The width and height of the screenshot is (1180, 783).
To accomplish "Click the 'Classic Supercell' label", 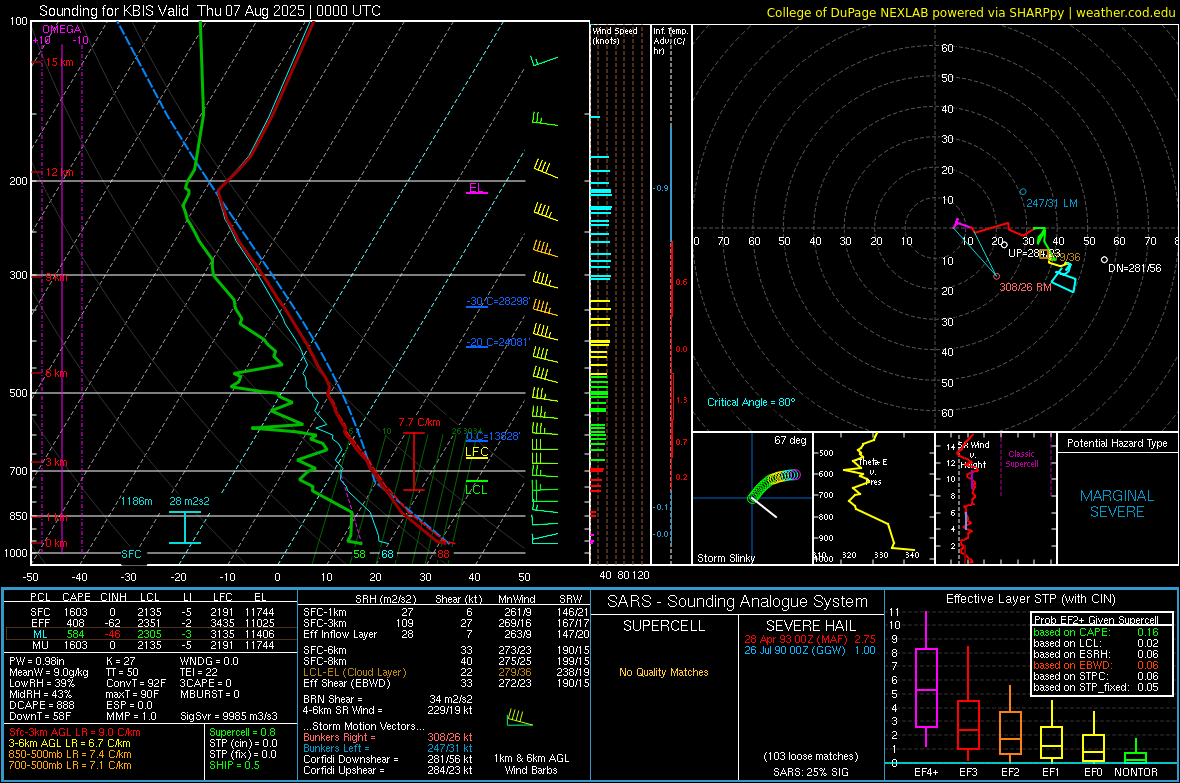I will point(1022,459).
